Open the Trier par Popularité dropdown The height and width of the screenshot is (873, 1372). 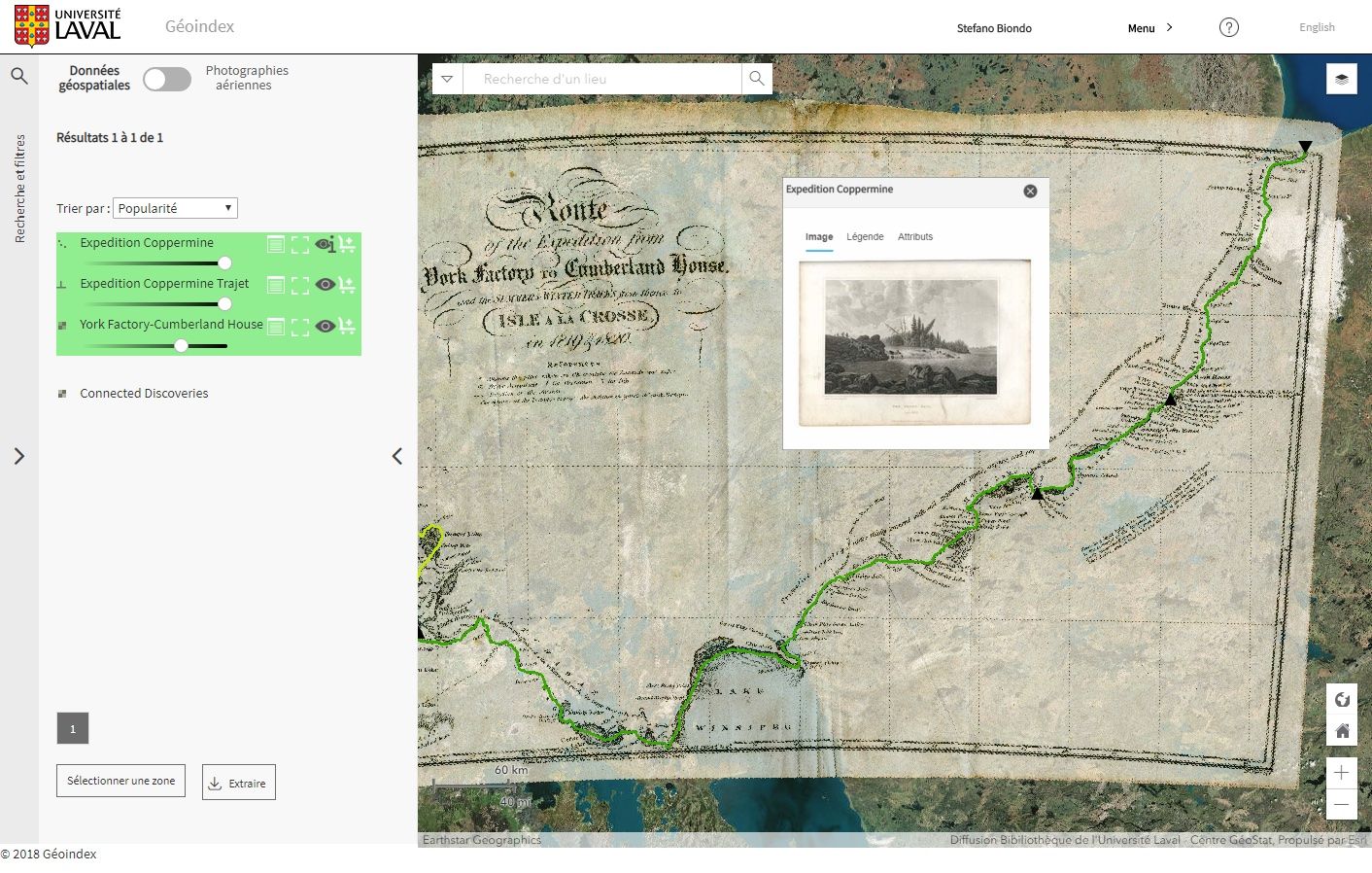(175, 208)
